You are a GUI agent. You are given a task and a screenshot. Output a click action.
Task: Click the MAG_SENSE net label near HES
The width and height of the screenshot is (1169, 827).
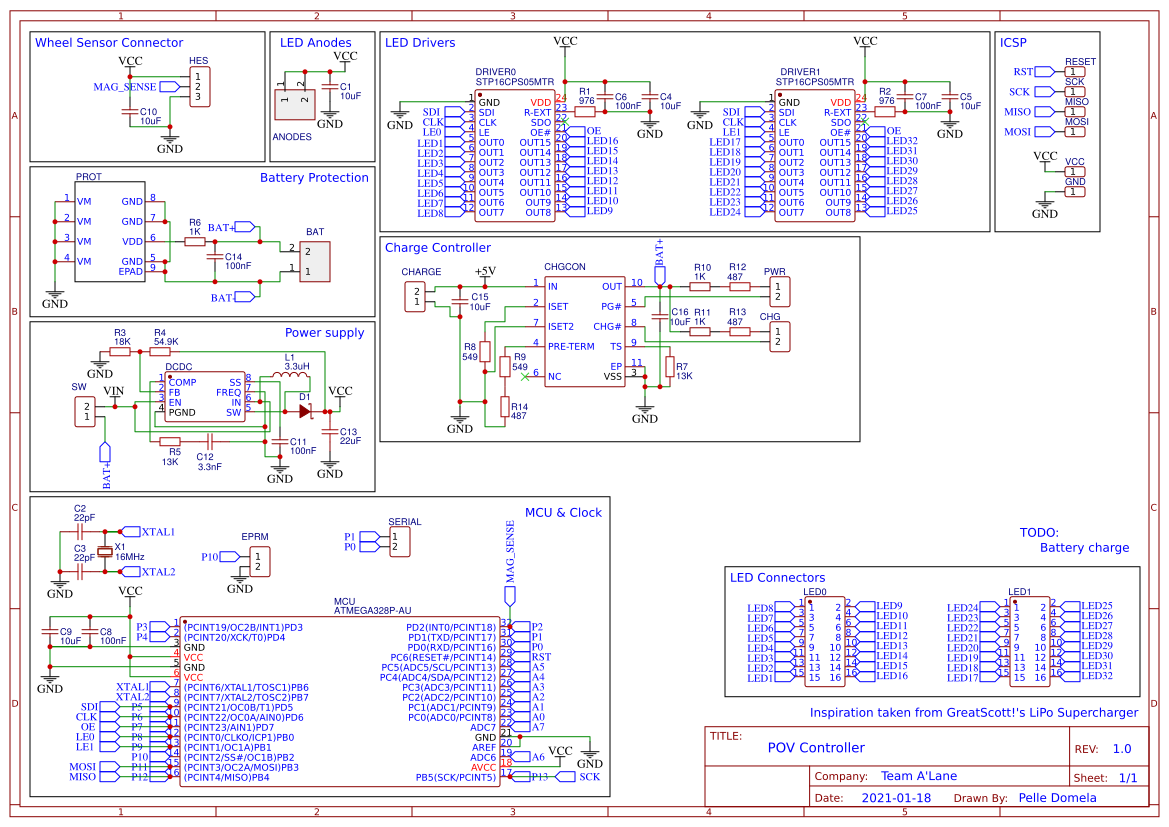pyautogui.click(x=125, y=87)
